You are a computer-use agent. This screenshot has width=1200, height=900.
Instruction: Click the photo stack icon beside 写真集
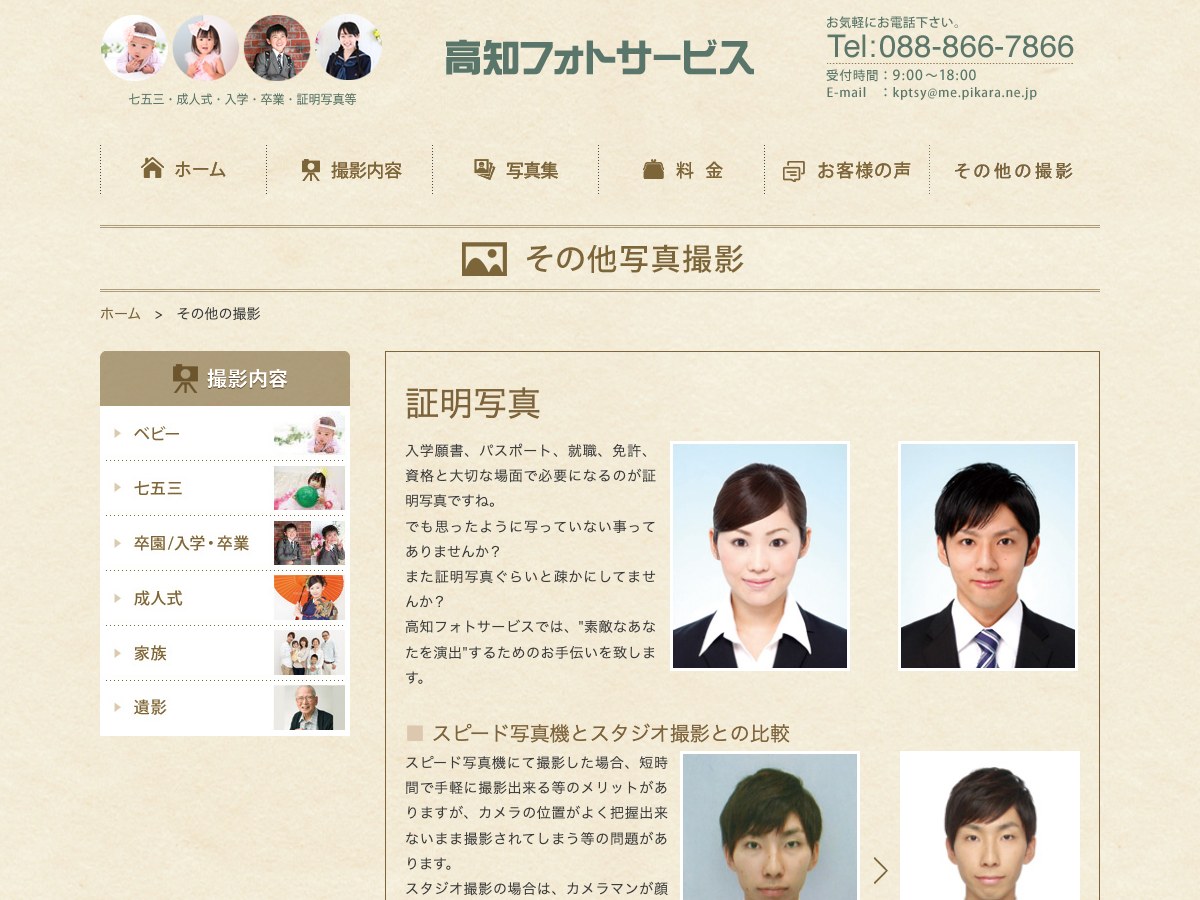click(485, 170)
